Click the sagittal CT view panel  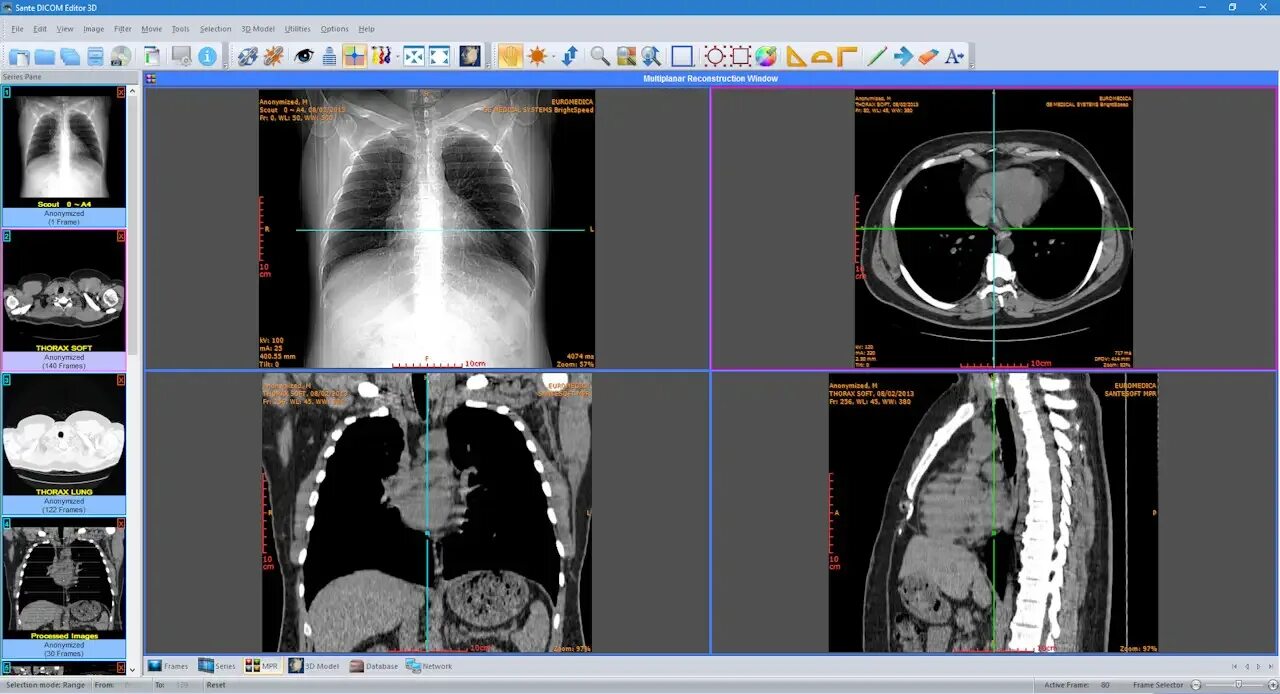[x=994, y=513]
